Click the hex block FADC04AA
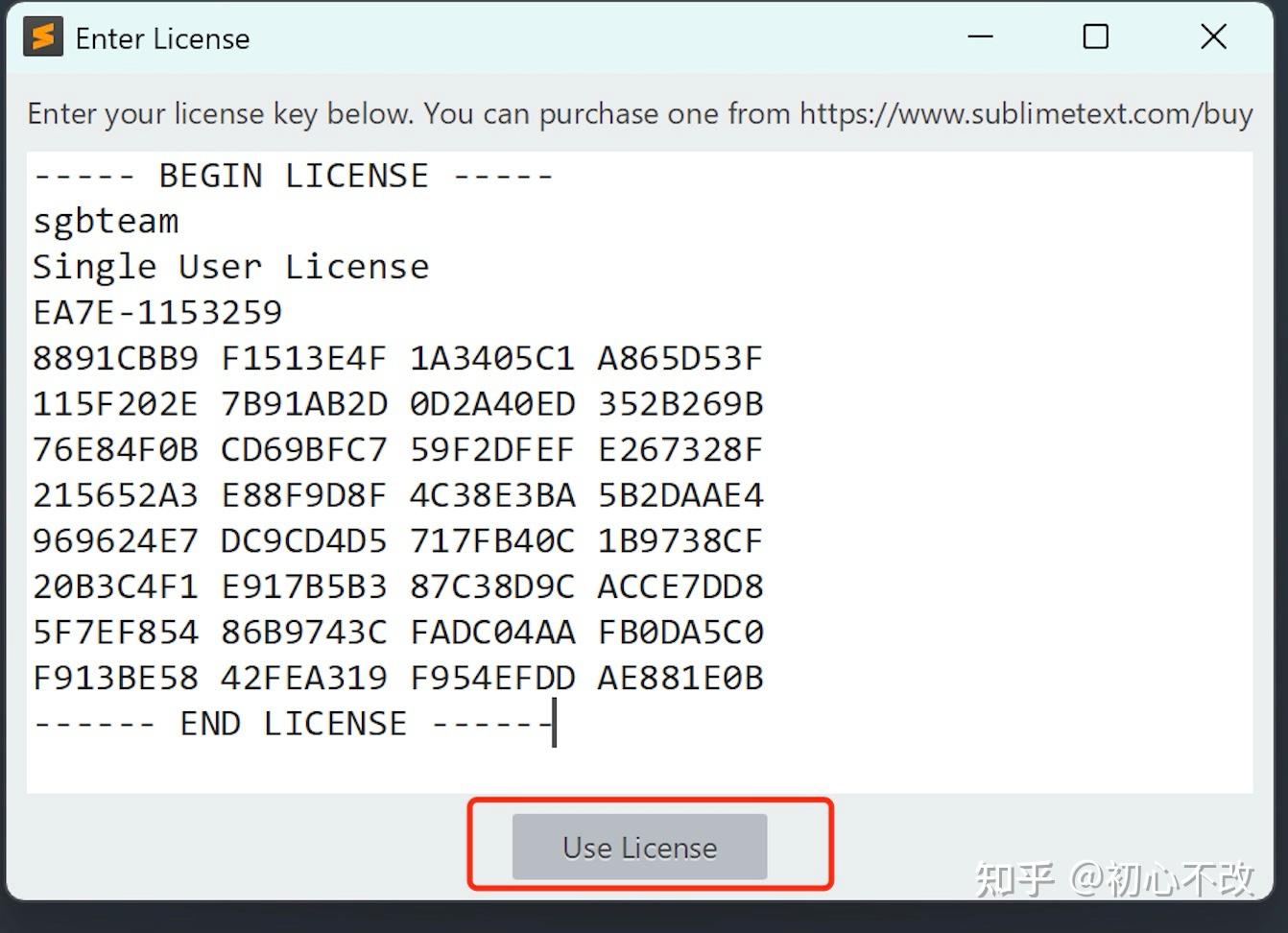 [491, 632]
